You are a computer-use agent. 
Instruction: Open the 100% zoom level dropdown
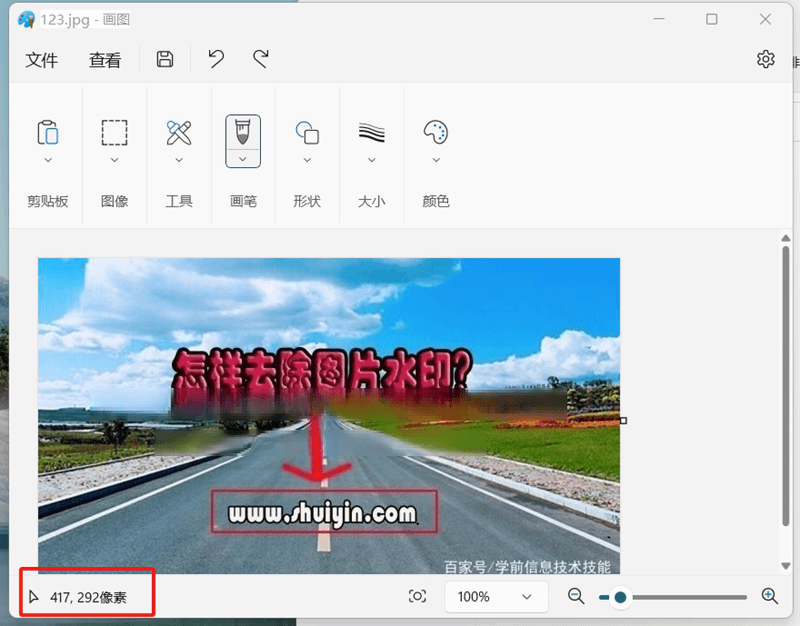tap(496, 597)
